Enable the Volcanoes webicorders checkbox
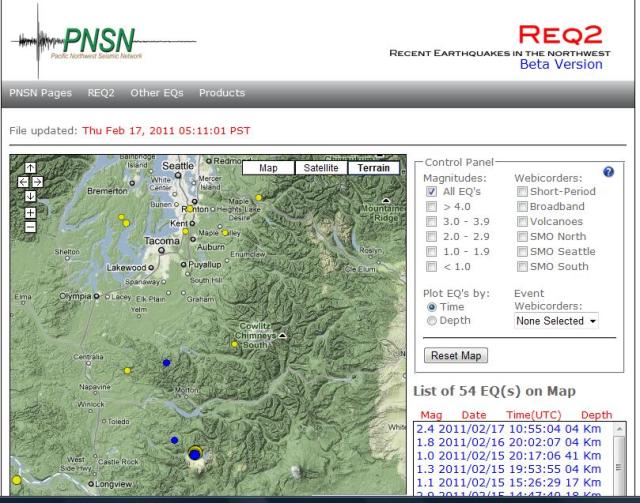Image resolution: width=640 pixels, height=503 pixels. pyautogui.click(x=522, y=230)
